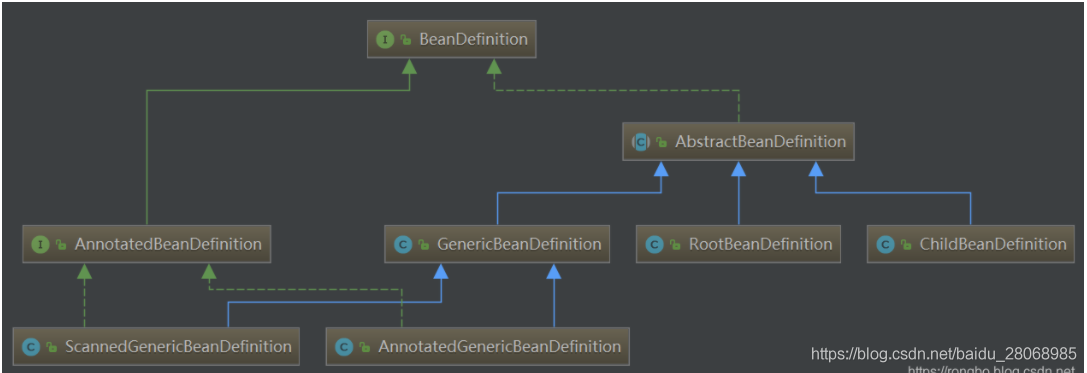Click the lock icon beside ChildBeanDefinition
1087x373 pixels.
click(x=906, y=245)
